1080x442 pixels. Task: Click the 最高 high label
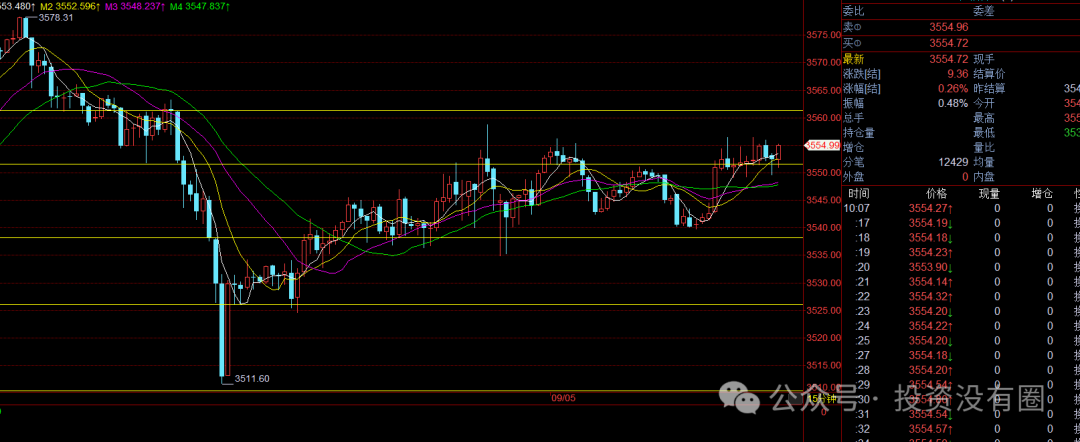click(983, 118)
